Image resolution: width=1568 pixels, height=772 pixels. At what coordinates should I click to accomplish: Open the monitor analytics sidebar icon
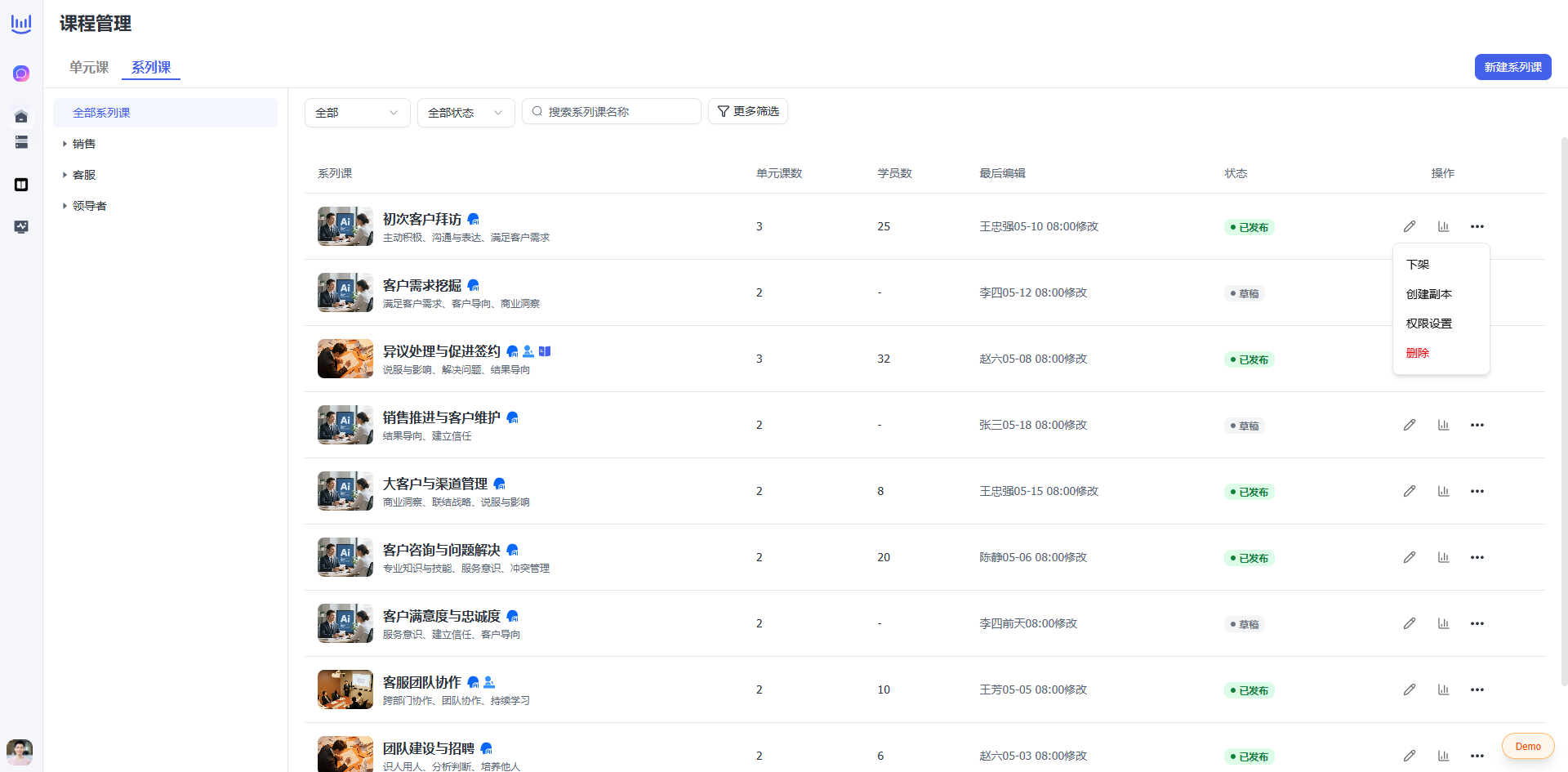[x=21, y=227]
